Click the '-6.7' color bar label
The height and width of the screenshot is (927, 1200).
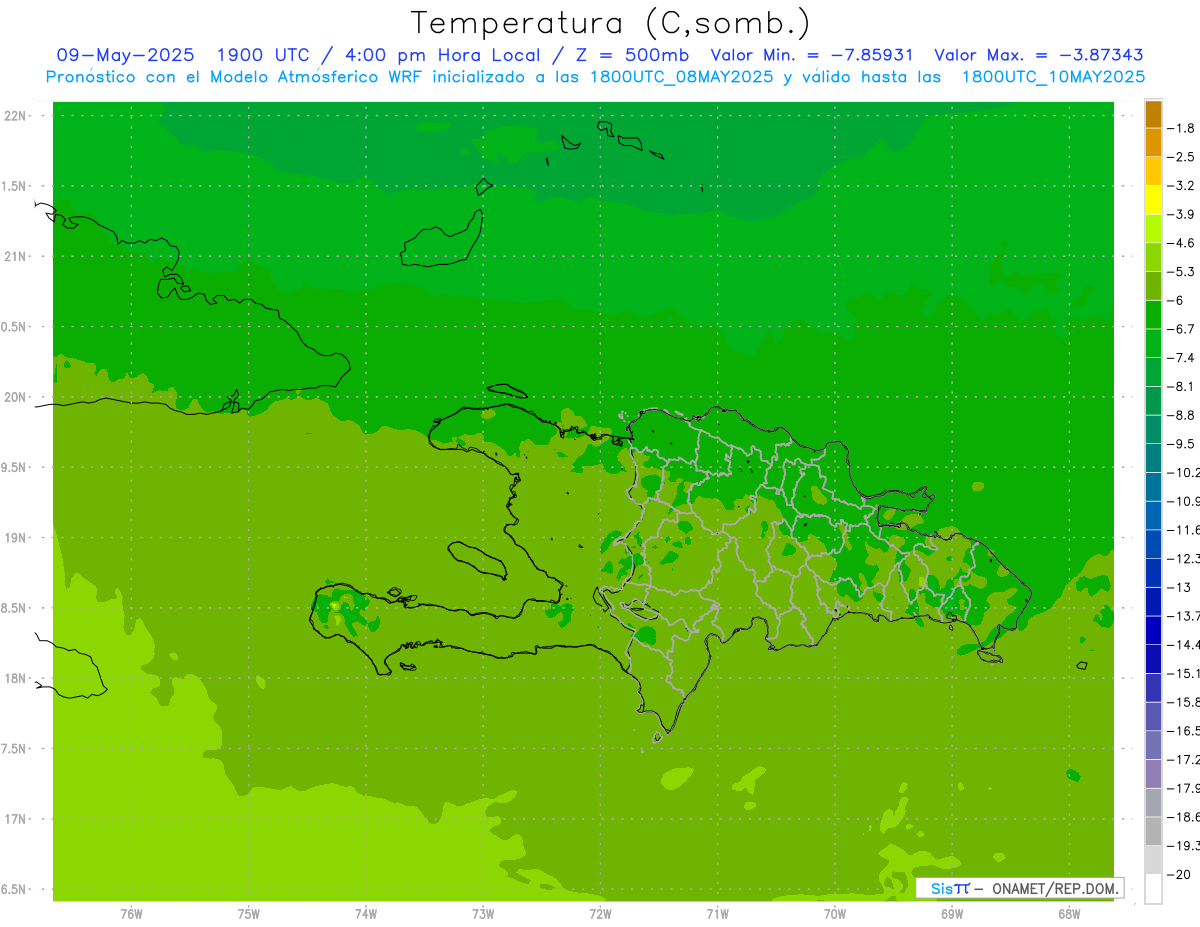point(1182,329)
